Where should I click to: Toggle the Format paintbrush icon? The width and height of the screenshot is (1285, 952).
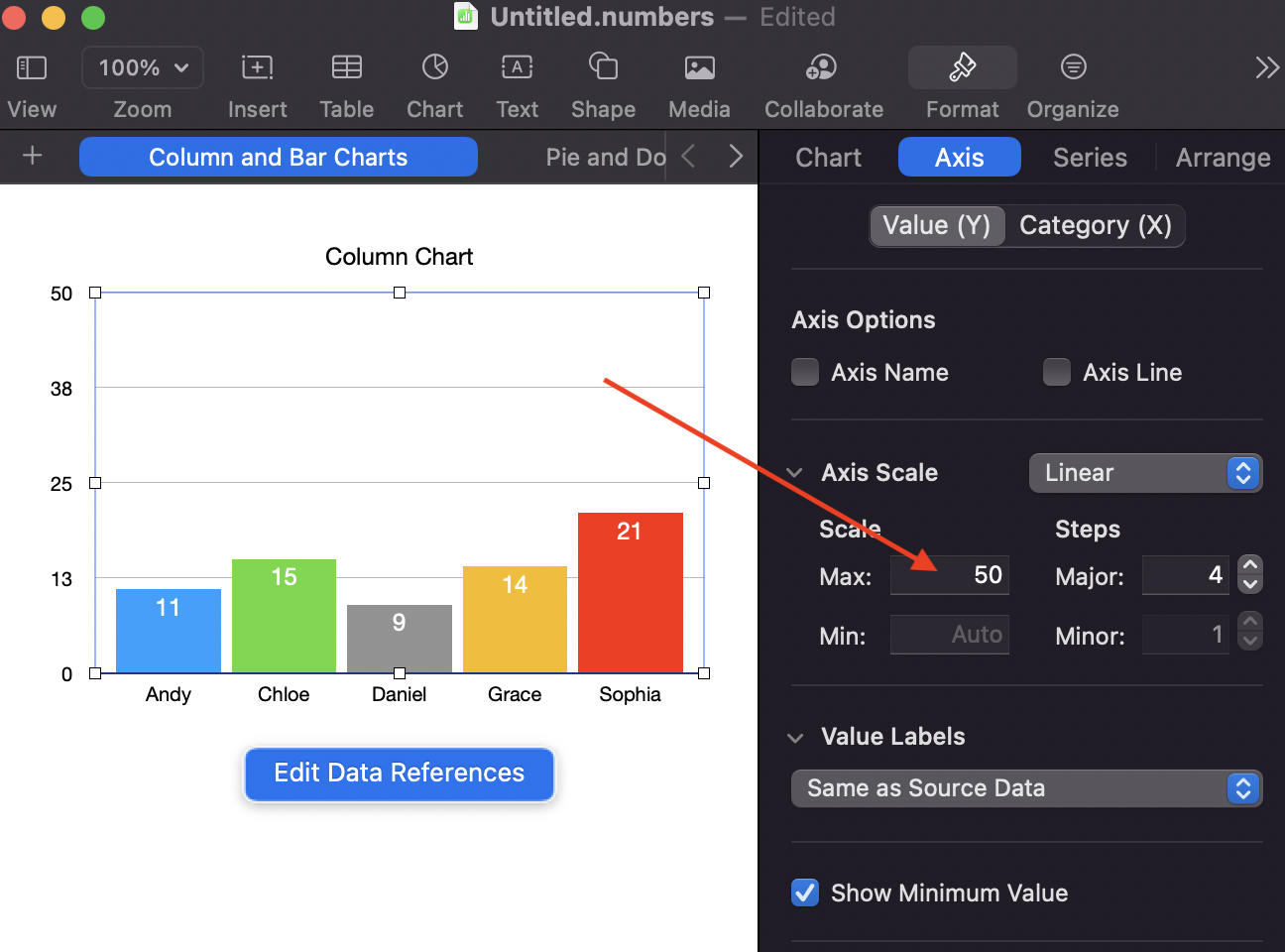[x=962, y=67]
